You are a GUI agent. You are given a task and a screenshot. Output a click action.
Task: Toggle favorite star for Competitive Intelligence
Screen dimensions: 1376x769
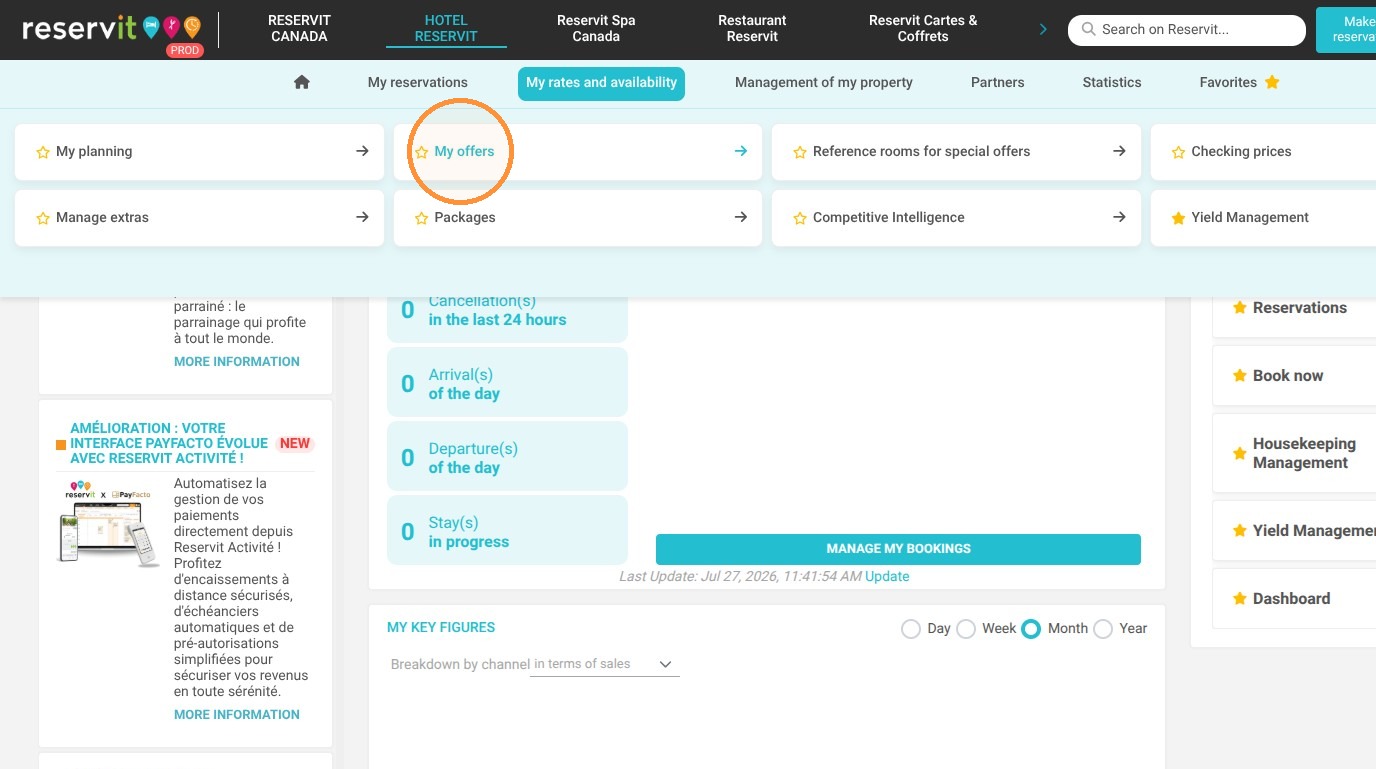(x=800, y=218)
